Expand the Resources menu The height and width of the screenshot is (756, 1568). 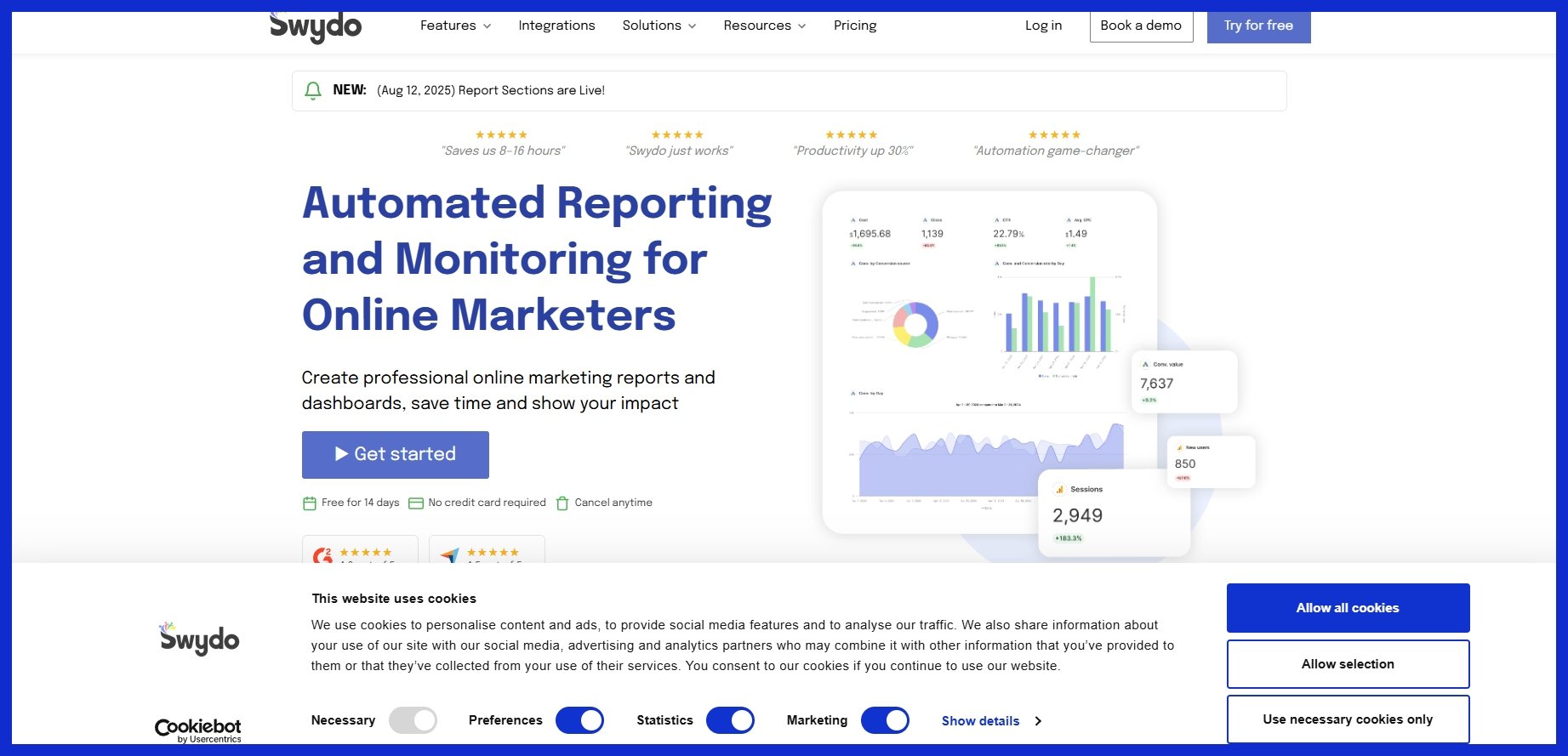tap(764, 26)
